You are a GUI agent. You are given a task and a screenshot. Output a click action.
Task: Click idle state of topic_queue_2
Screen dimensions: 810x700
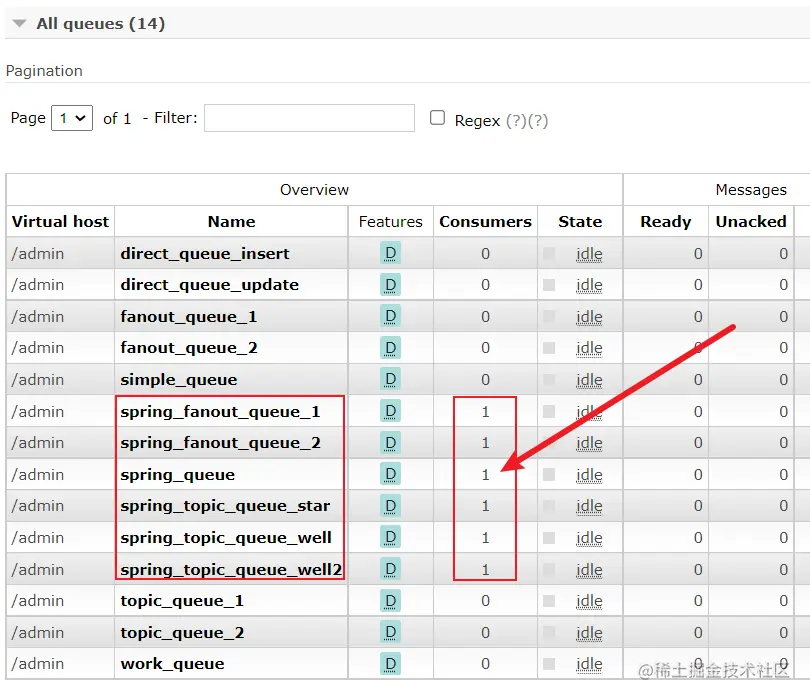[589, 633]
